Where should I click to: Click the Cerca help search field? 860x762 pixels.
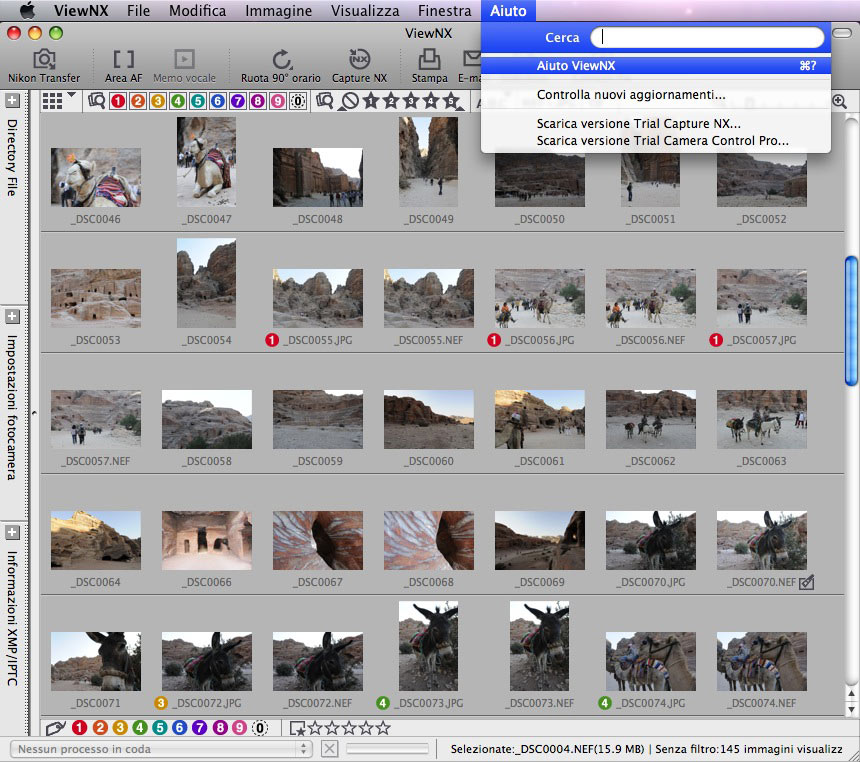tap(708, 37)
